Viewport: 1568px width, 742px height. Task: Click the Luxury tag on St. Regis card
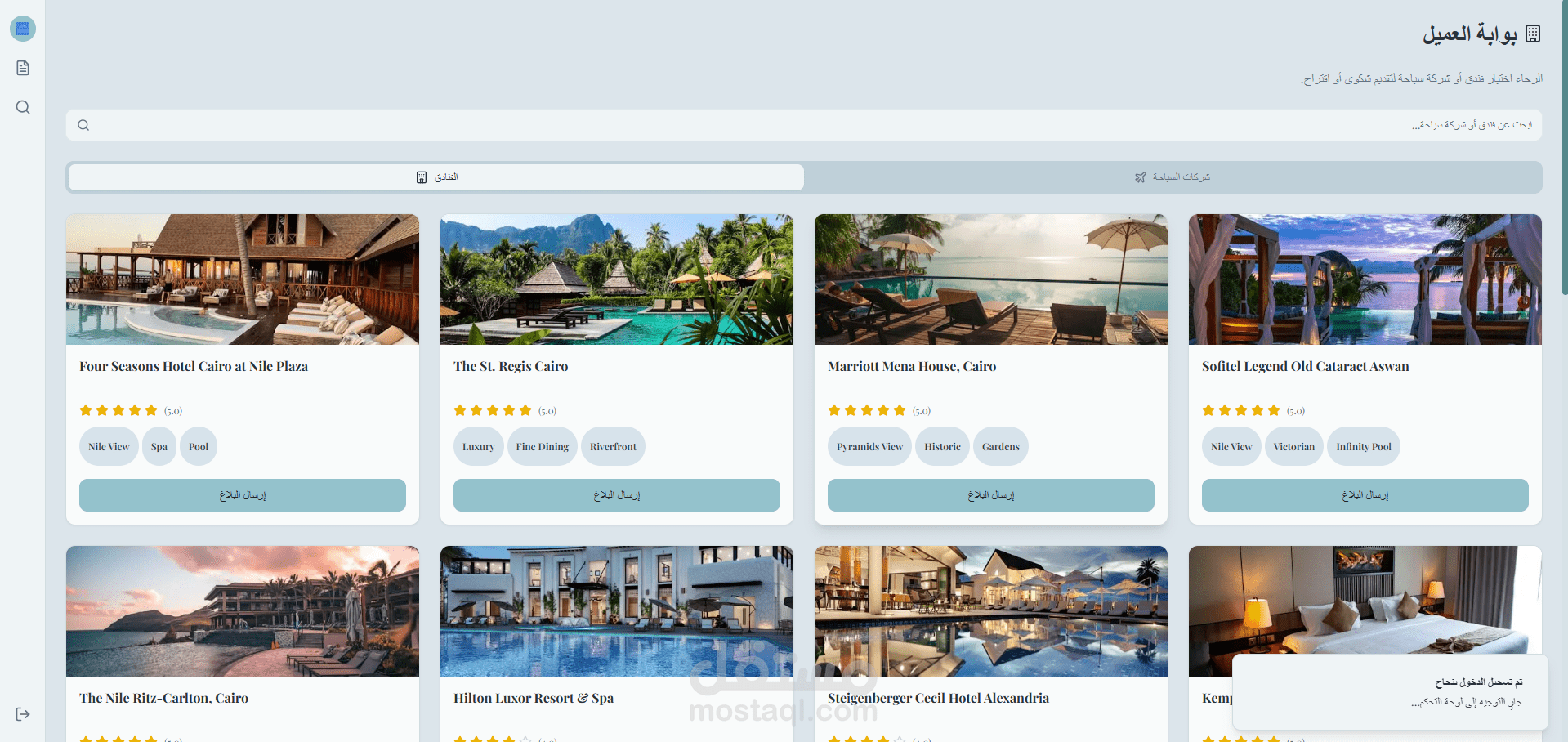pyautogui.click(x=479, y=447)
